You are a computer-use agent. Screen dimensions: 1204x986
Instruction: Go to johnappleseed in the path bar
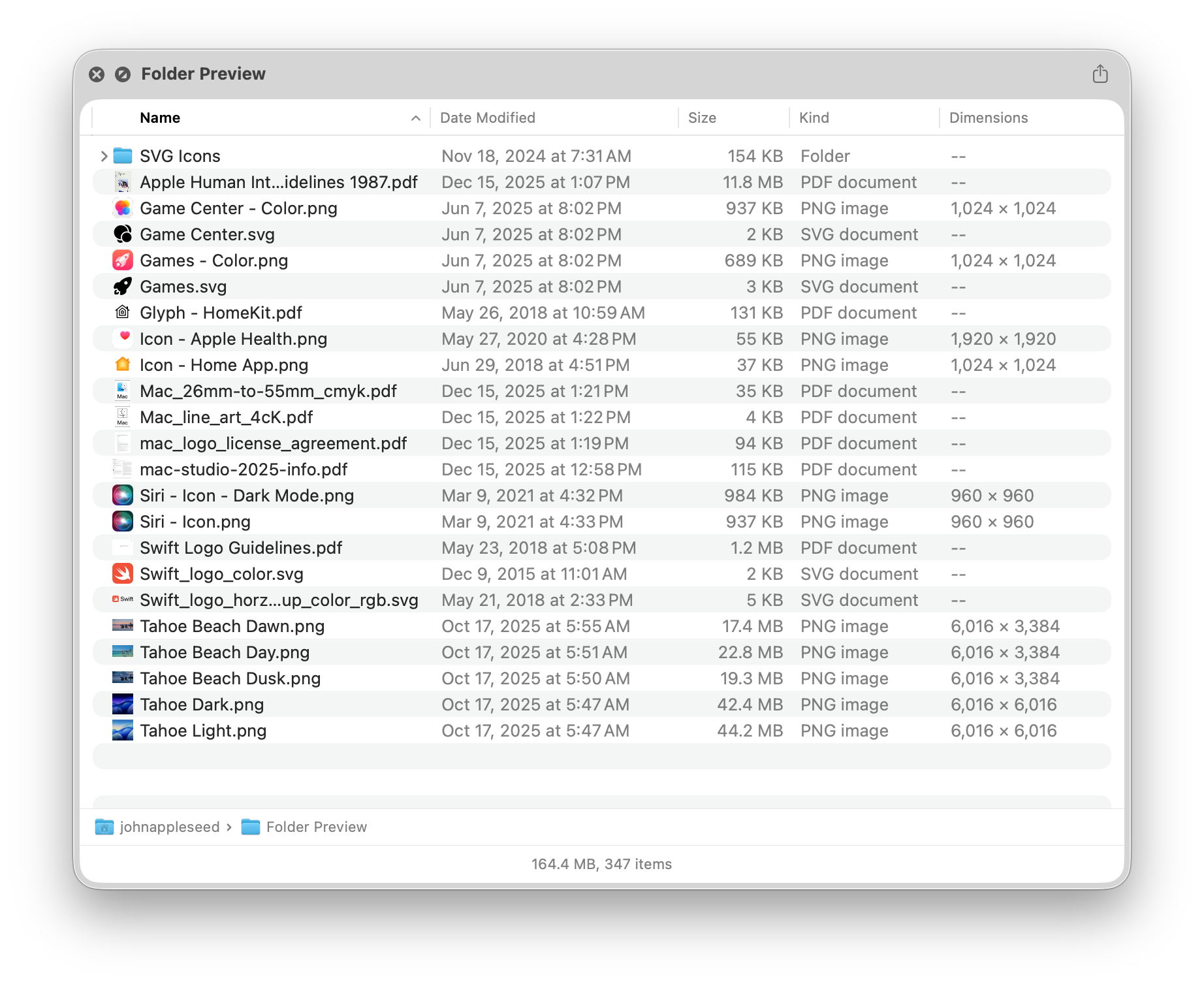click(x=158, y=827)
